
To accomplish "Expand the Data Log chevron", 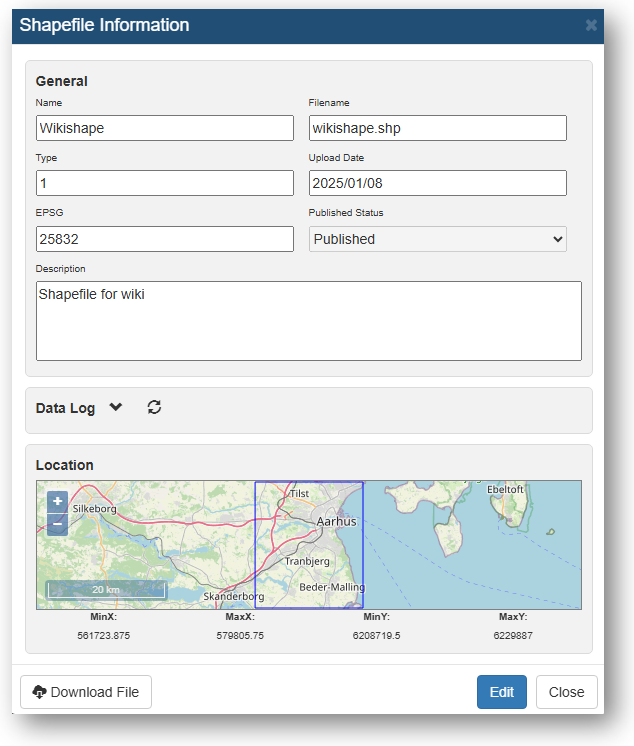I will [116, 407].
